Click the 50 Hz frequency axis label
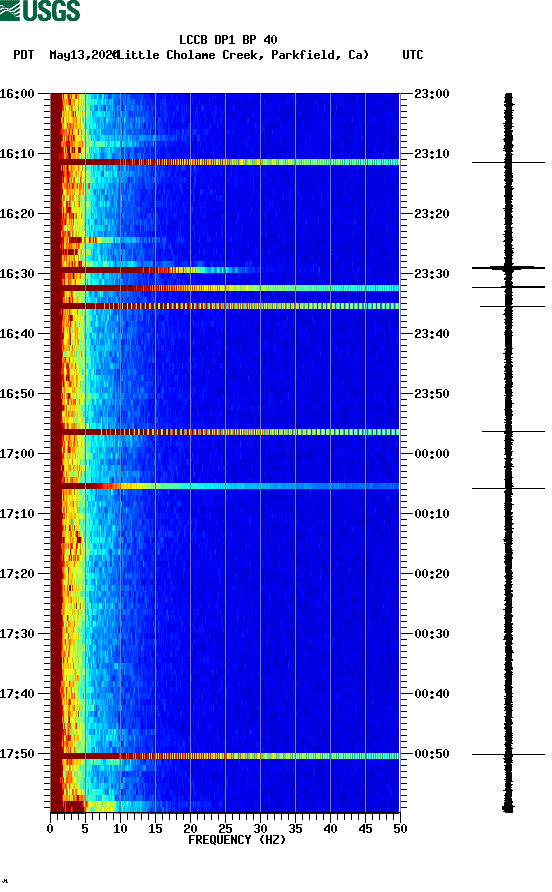This screenshot has height=892, width=552. click(400, 829)
